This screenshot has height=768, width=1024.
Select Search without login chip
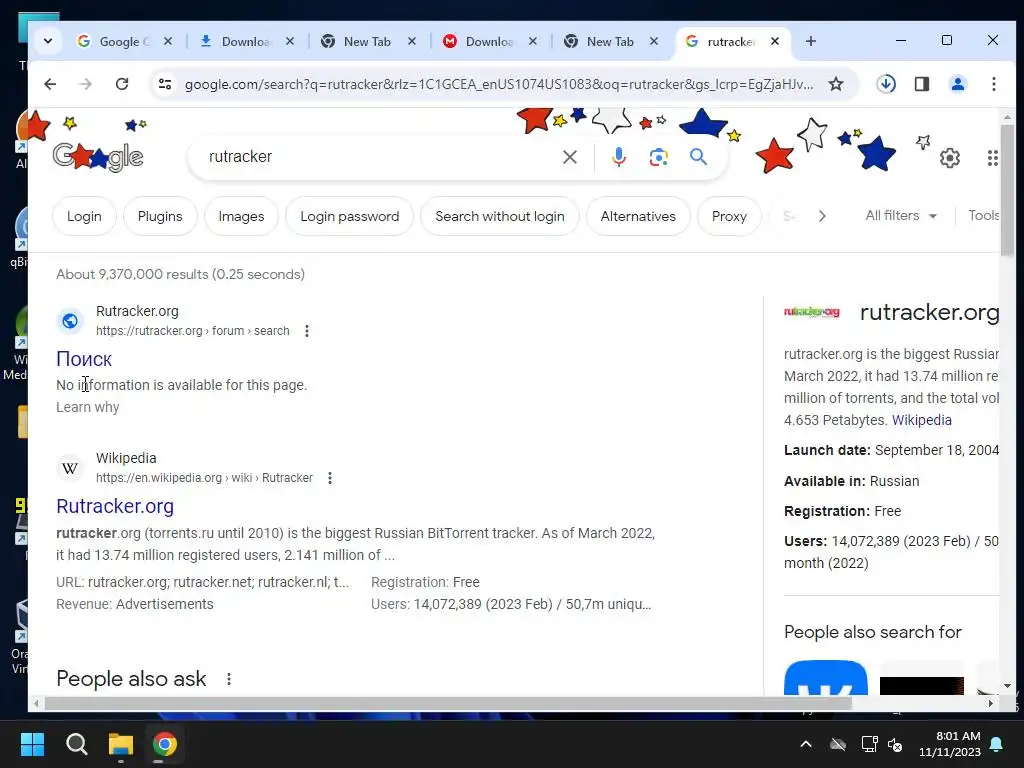pos(500,216)
